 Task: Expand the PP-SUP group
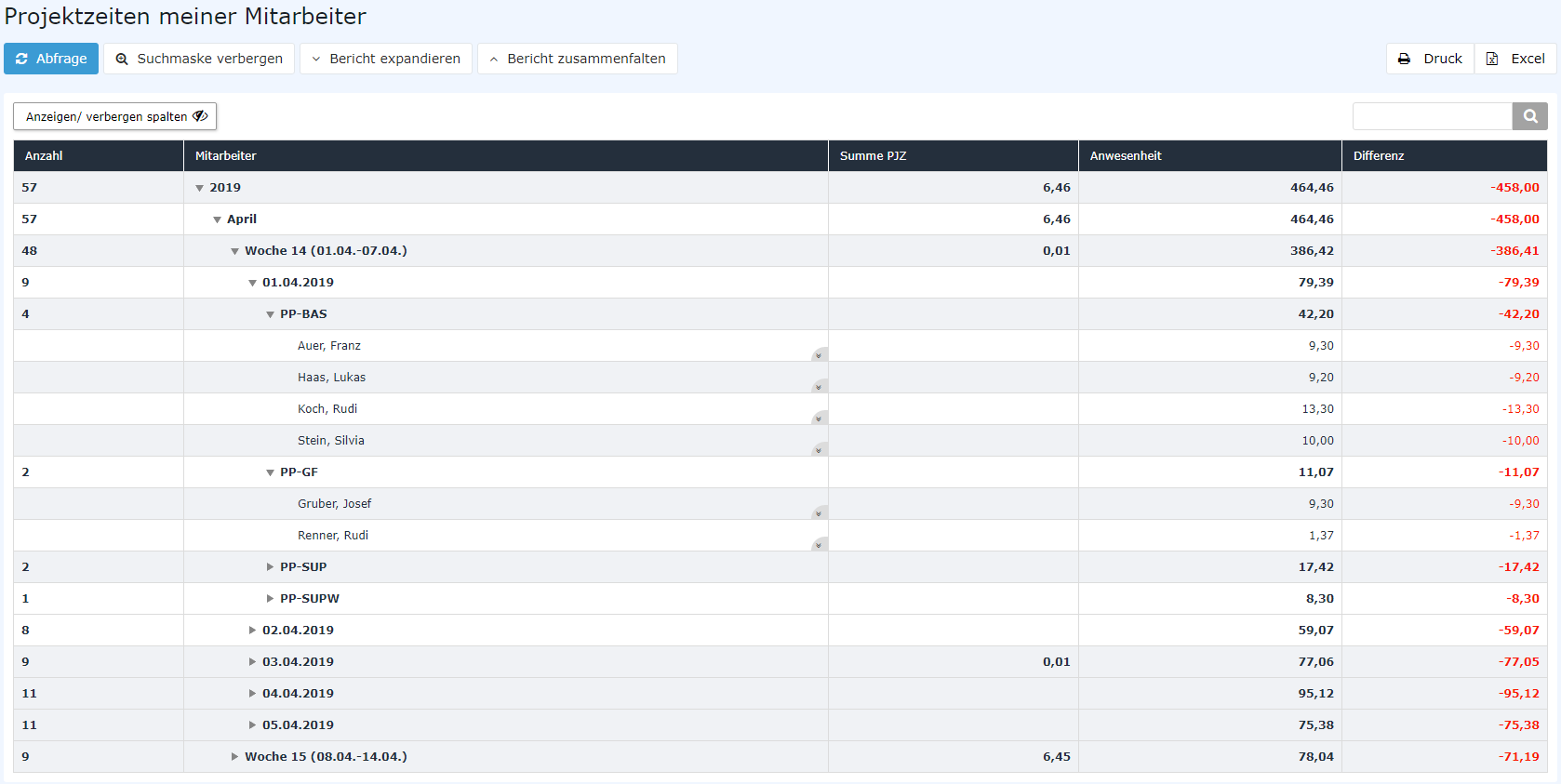coord(271,567)
